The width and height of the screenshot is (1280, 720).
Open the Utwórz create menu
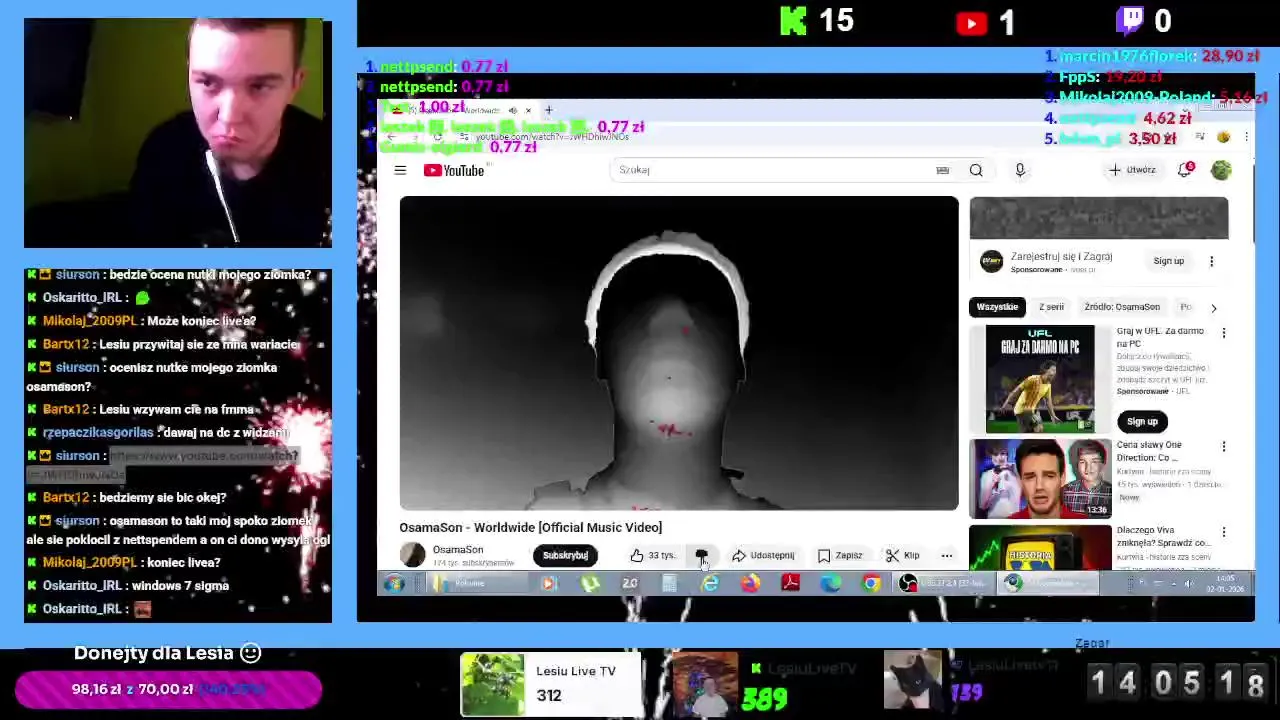pos(1132,170)
